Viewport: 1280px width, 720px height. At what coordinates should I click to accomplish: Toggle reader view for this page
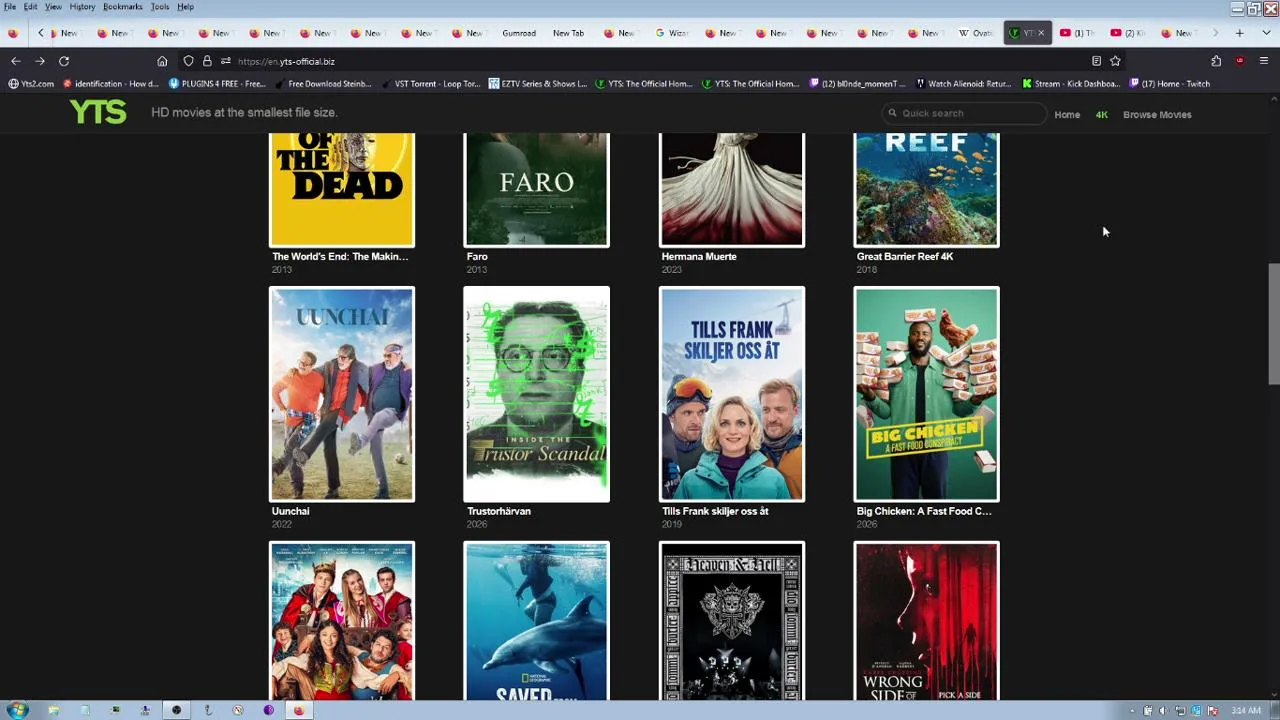[1096, 61]
